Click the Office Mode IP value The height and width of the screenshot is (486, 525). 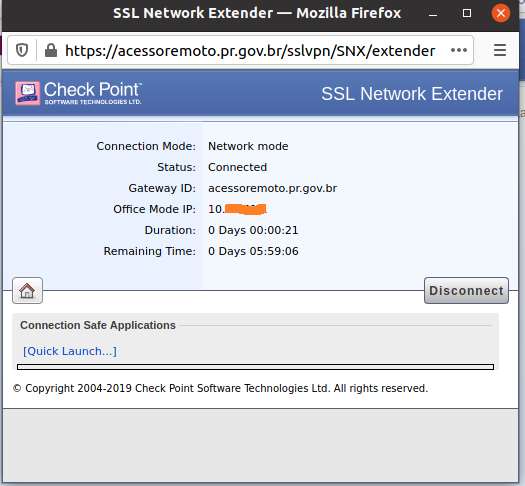click(237, 209)
